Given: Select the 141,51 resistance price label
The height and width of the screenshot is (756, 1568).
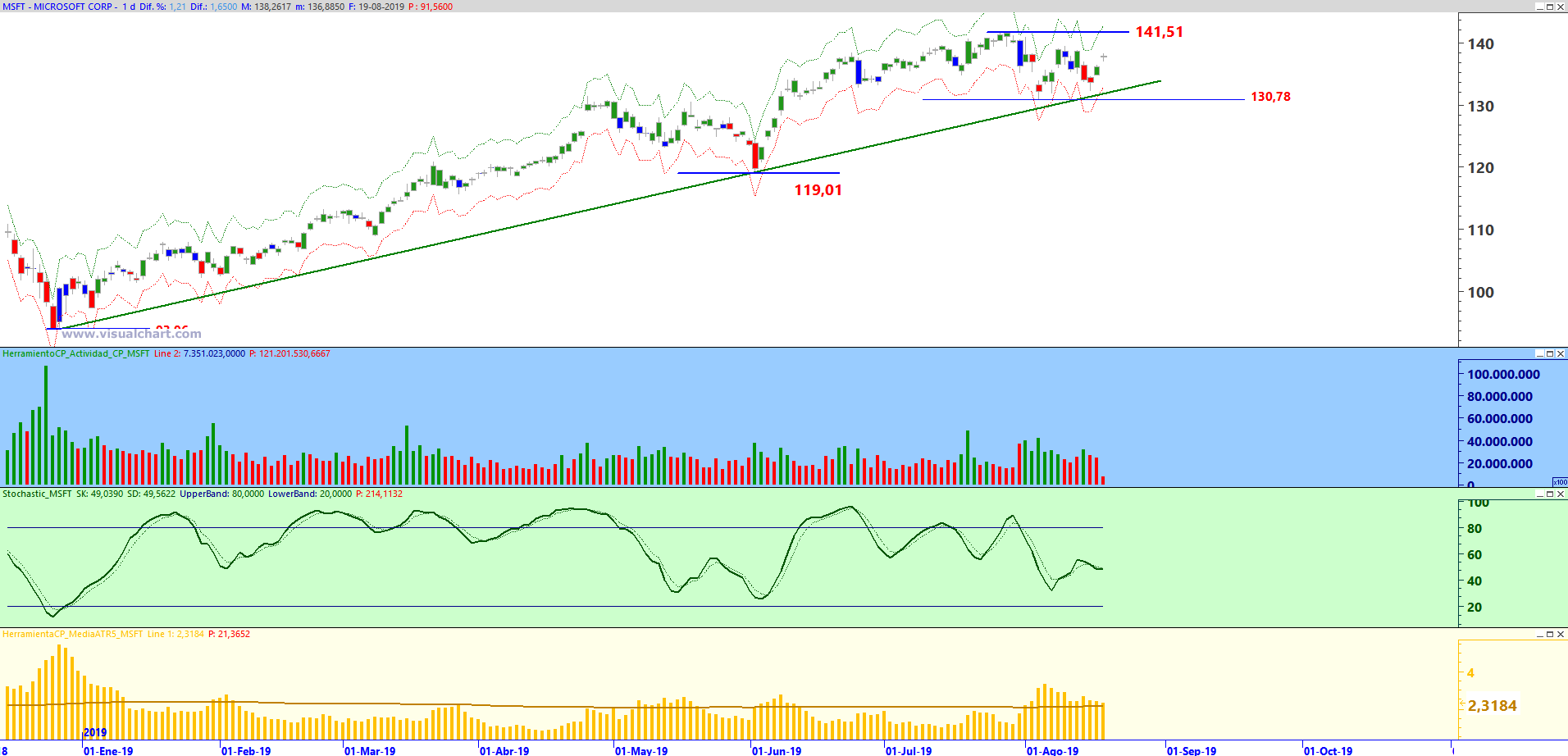Looking at the screenshot, I should (x=1160, y=32).
